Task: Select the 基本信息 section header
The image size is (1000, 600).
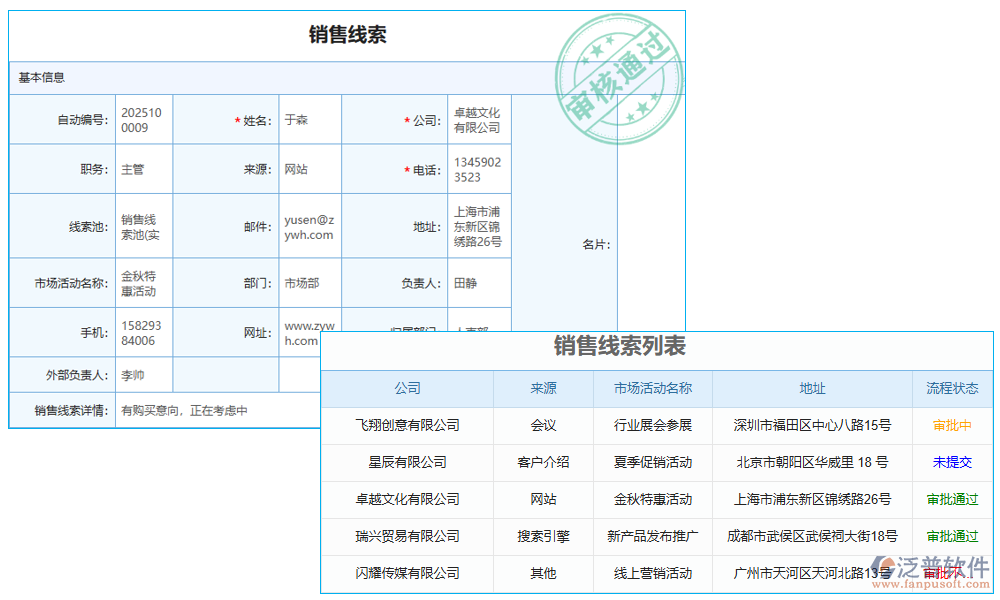Action: coord(40,76)
